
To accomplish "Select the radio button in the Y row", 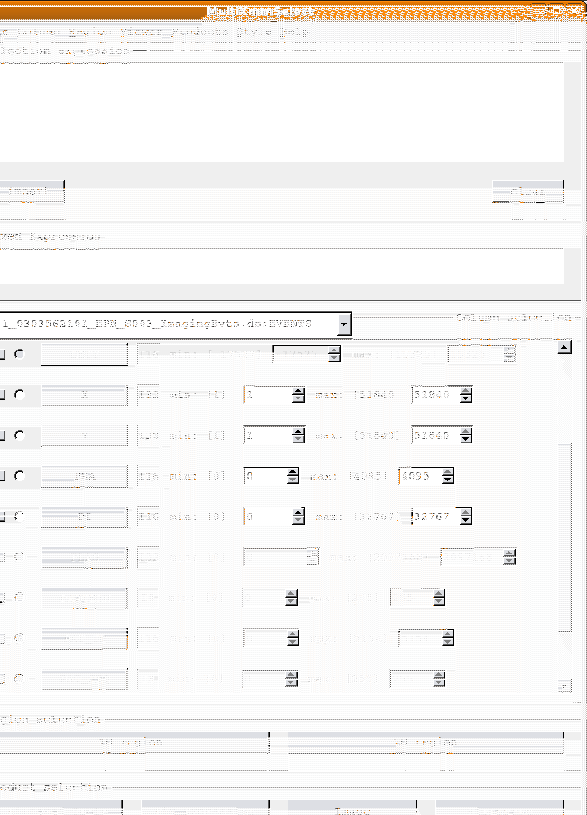I will coord(19,435).
